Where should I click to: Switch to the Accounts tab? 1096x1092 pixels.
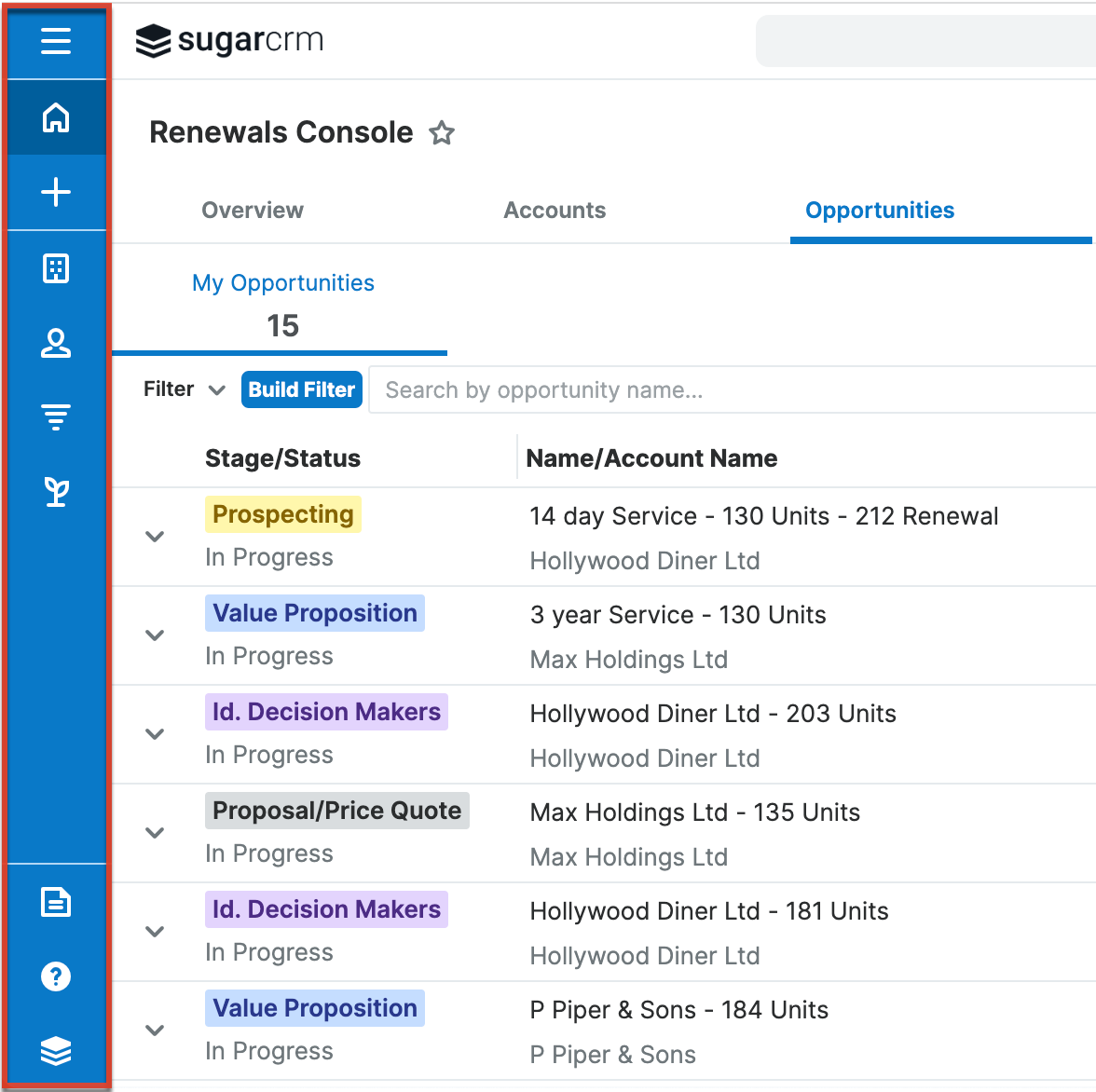coord(555,211)
